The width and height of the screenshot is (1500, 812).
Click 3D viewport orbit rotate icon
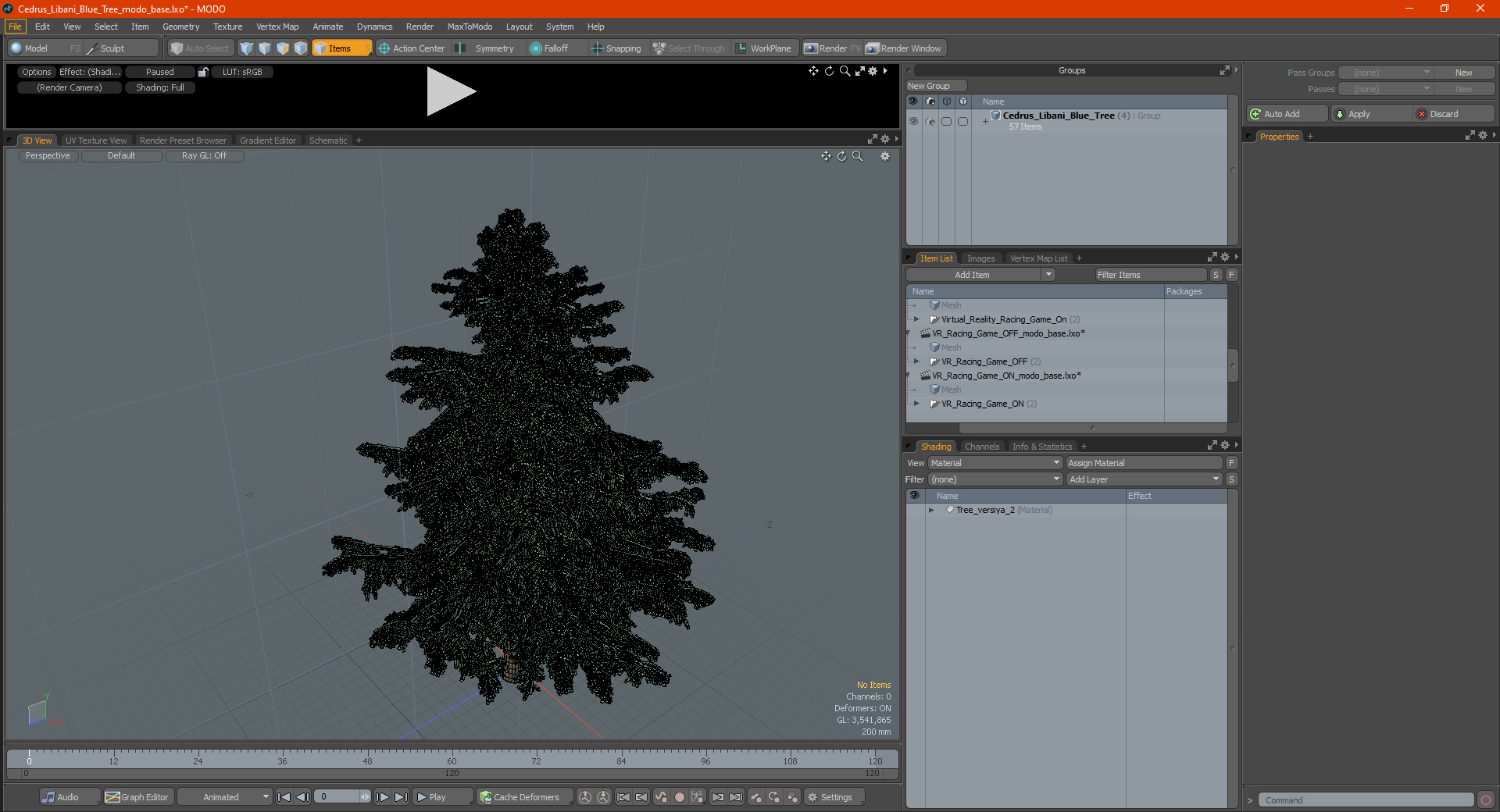[x=841, y=156]
